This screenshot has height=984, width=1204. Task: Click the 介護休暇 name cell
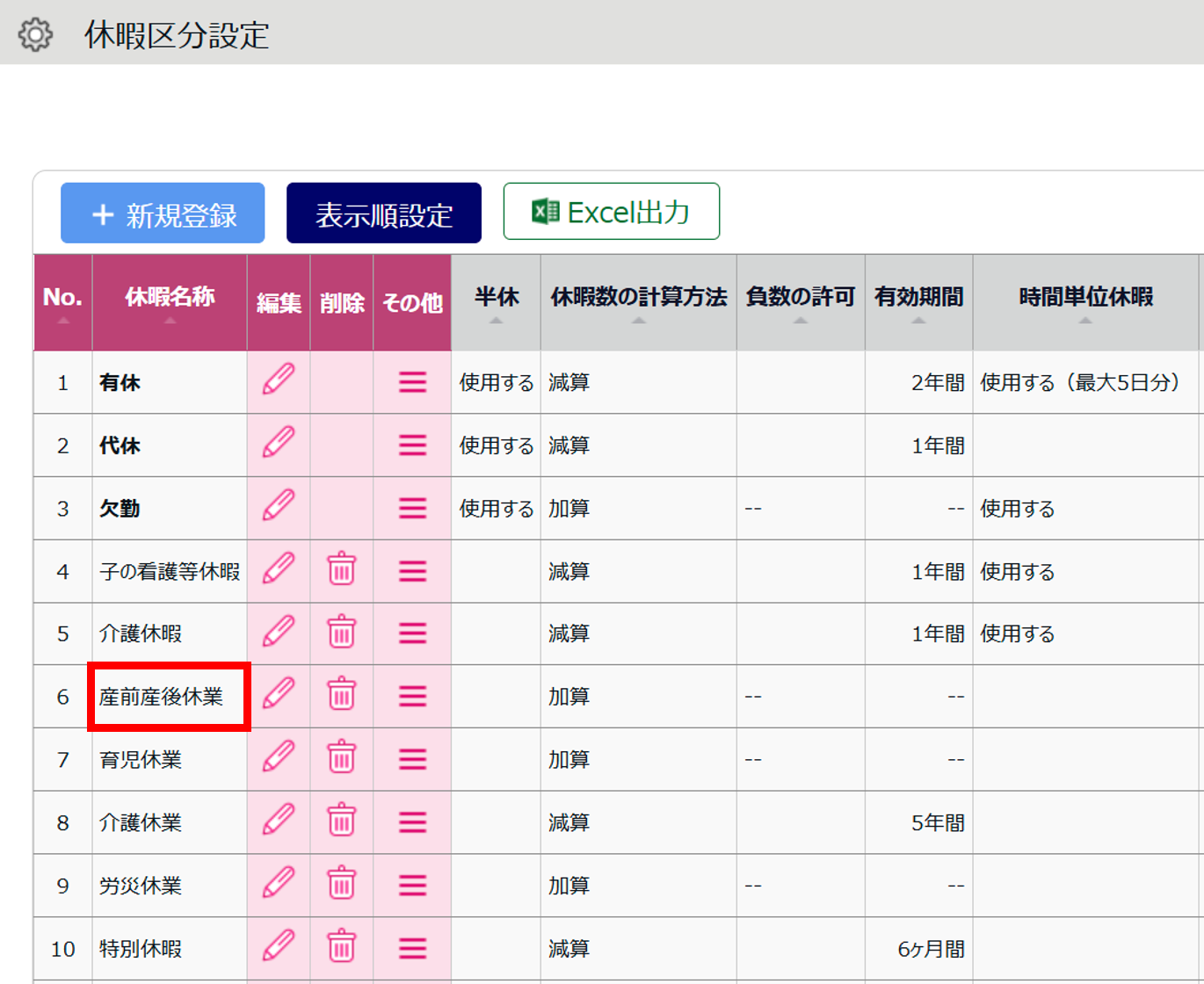point(141,633)
